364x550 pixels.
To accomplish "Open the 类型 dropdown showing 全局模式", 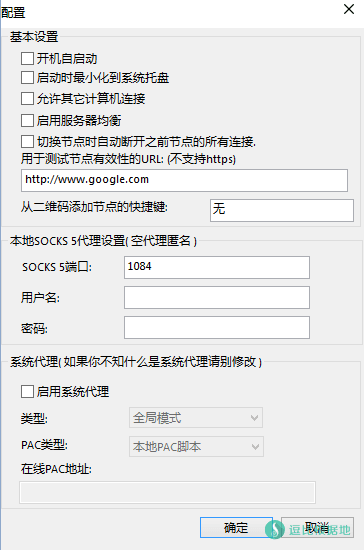I will pyautogui.click(x=196, y=417).
